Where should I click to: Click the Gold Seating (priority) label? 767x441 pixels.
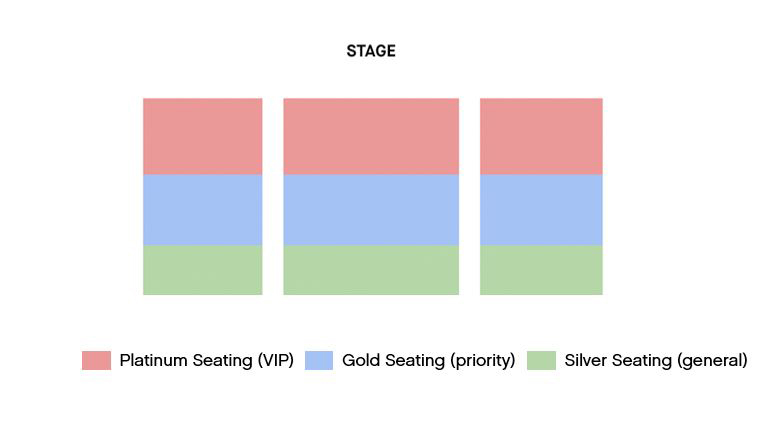[429, 360]
